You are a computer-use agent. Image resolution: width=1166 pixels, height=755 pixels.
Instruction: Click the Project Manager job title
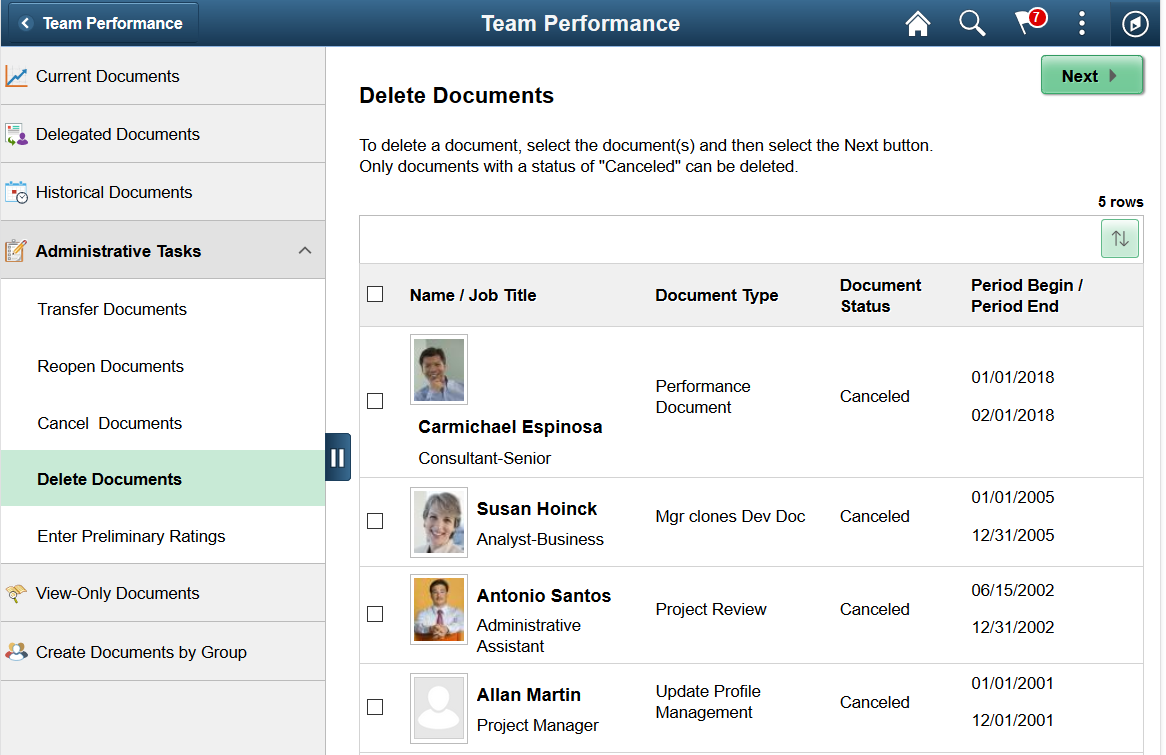click(538, 725)
